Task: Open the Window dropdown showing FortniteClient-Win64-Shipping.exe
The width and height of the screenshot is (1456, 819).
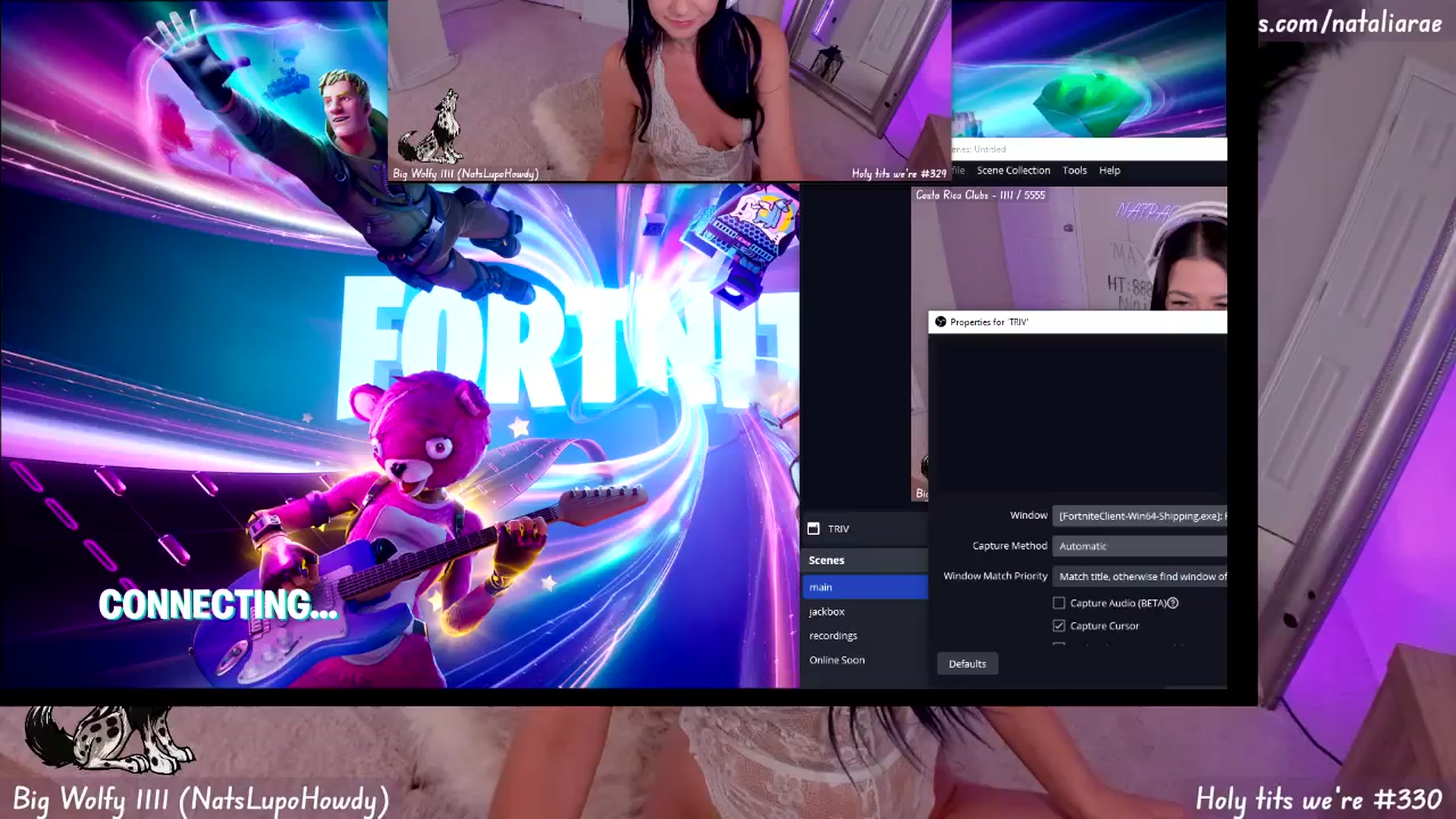Action: tap(1140, 516)
